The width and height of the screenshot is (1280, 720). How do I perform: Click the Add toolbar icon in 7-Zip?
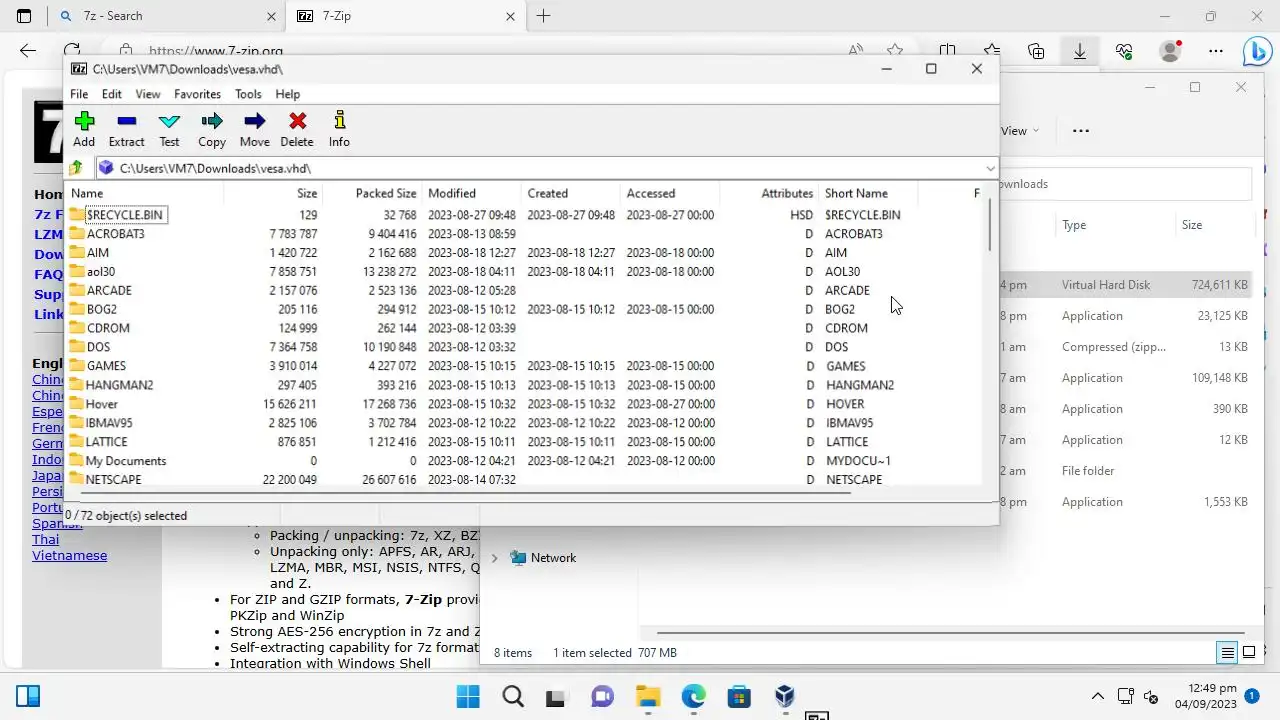pos(84,121)
